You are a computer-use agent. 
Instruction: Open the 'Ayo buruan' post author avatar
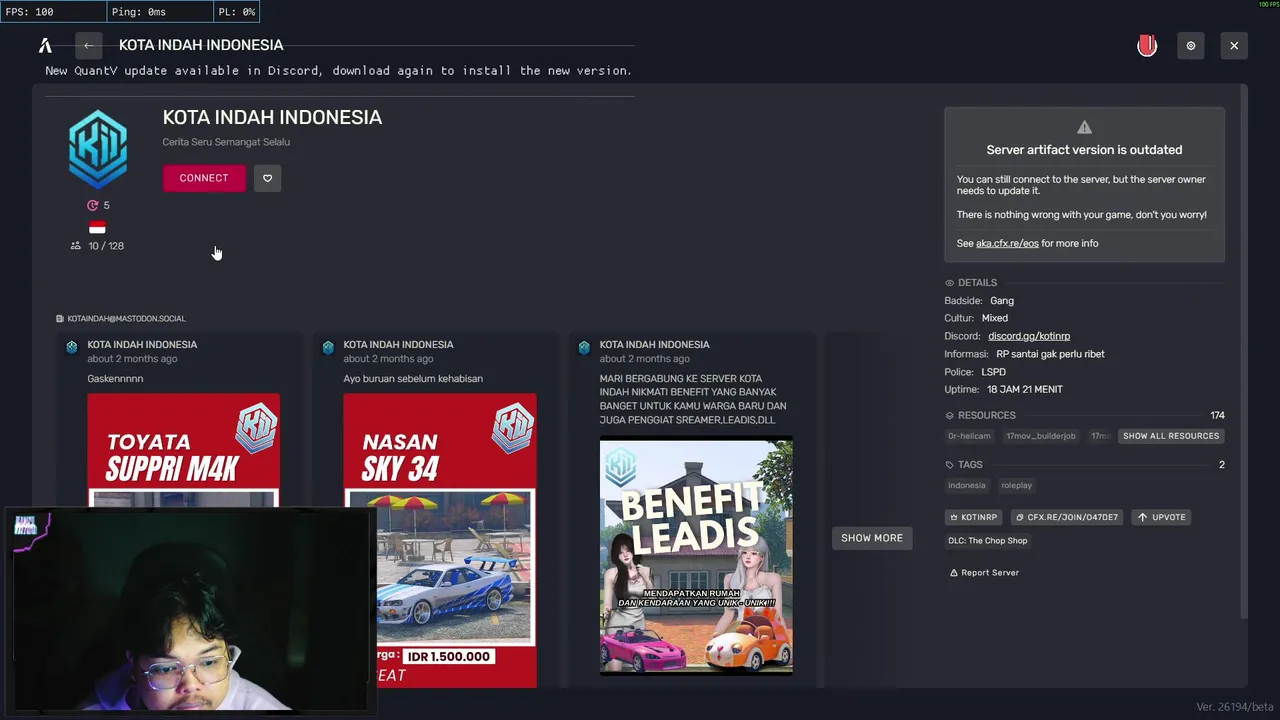328,347
